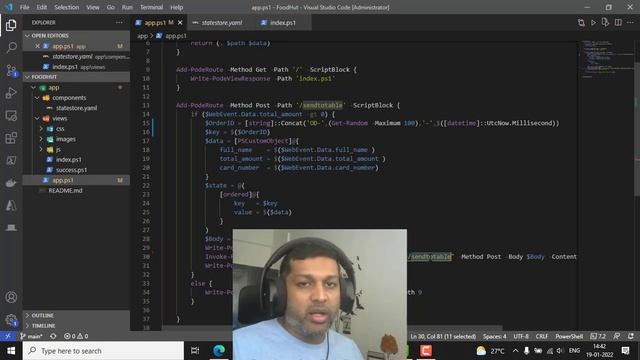Screen dimensions: 640x360
Task: Open the Extensions view
Action: coord(11,138)
